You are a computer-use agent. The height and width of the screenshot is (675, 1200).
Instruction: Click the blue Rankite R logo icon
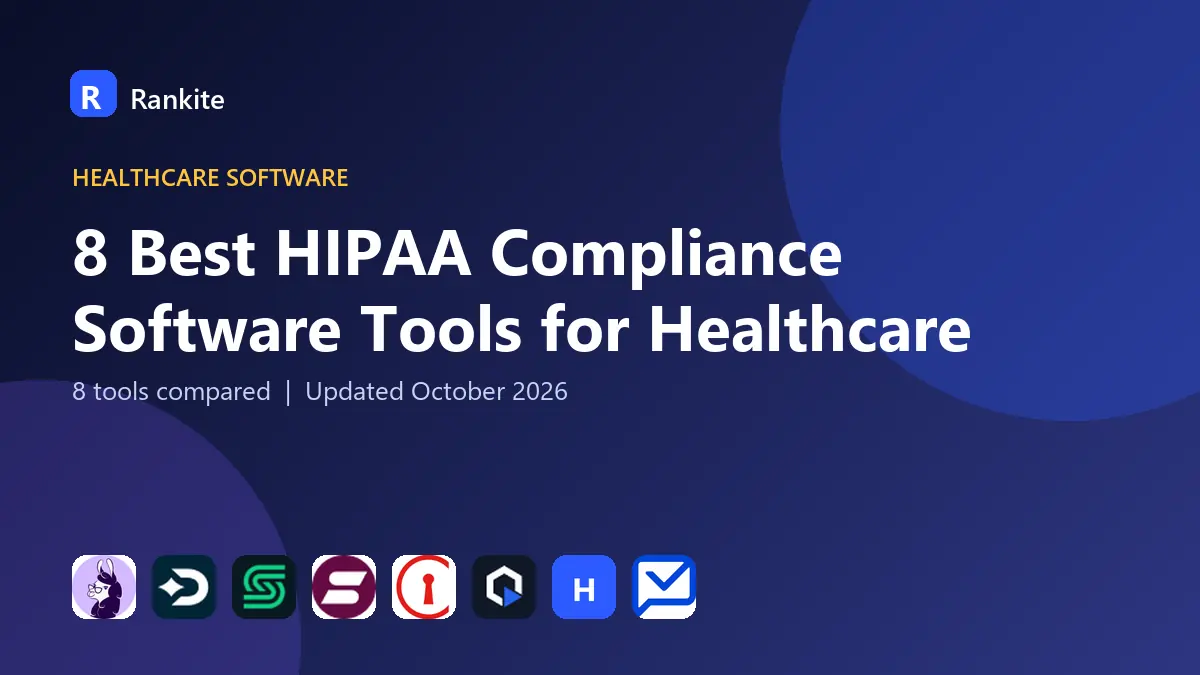[x=93, y=94]
